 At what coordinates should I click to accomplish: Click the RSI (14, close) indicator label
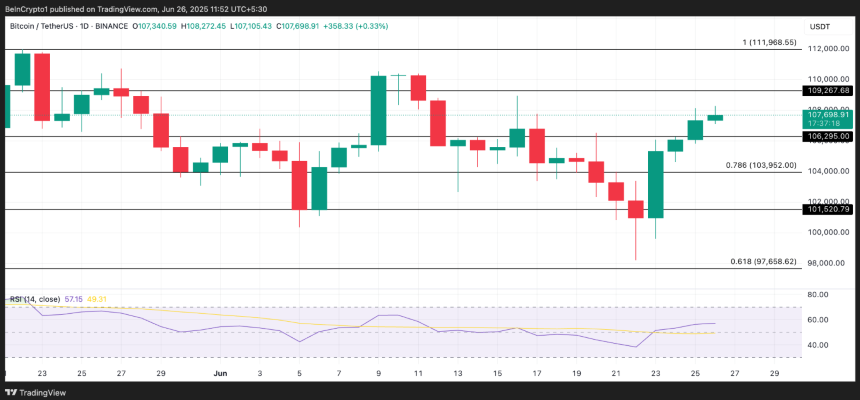[38, 299]
